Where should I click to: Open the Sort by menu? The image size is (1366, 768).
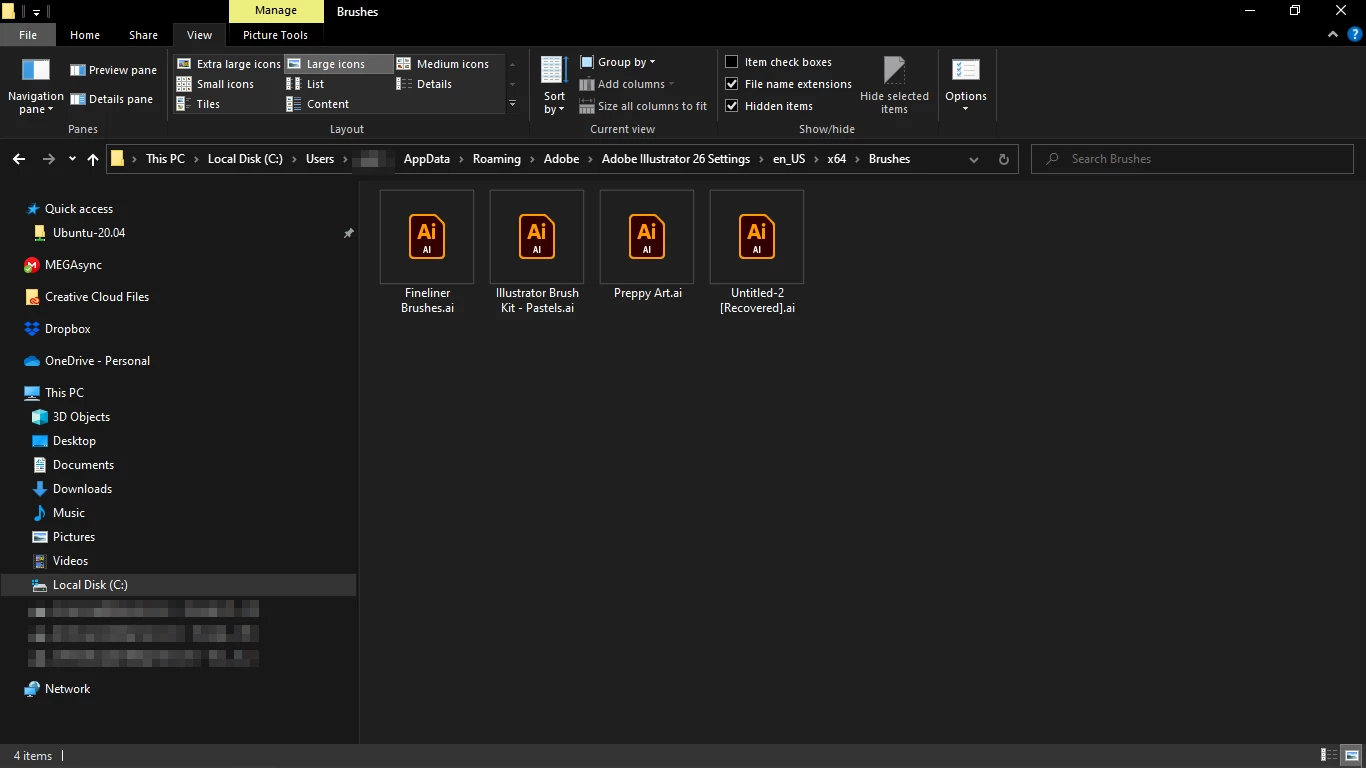pos(554,86)
